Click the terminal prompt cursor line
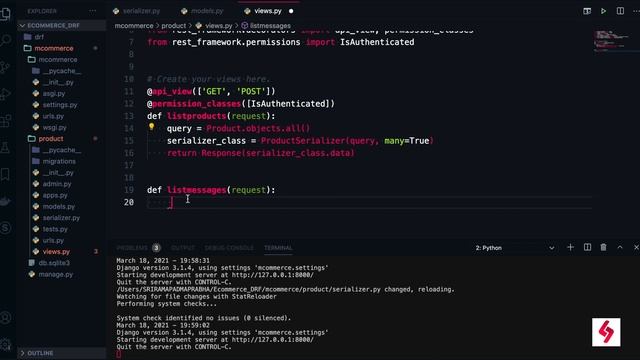The width and height of the screenshot is (640, 360). (118, 354)
